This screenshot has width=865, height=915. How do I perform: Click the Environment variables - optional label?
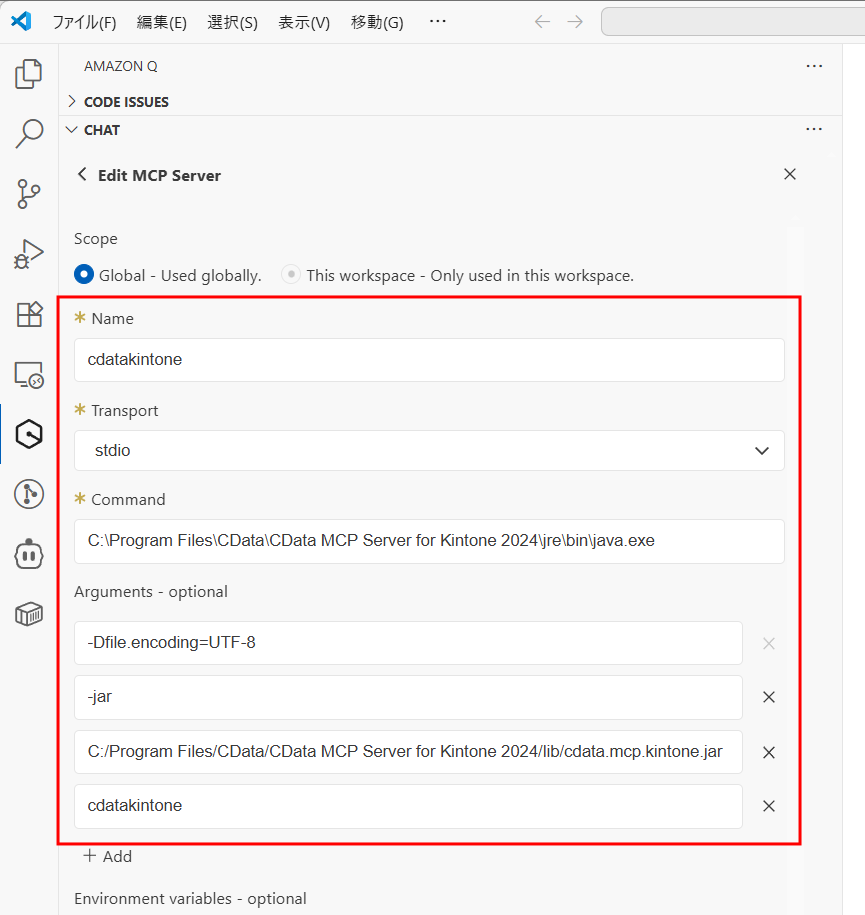pos(190,899)
